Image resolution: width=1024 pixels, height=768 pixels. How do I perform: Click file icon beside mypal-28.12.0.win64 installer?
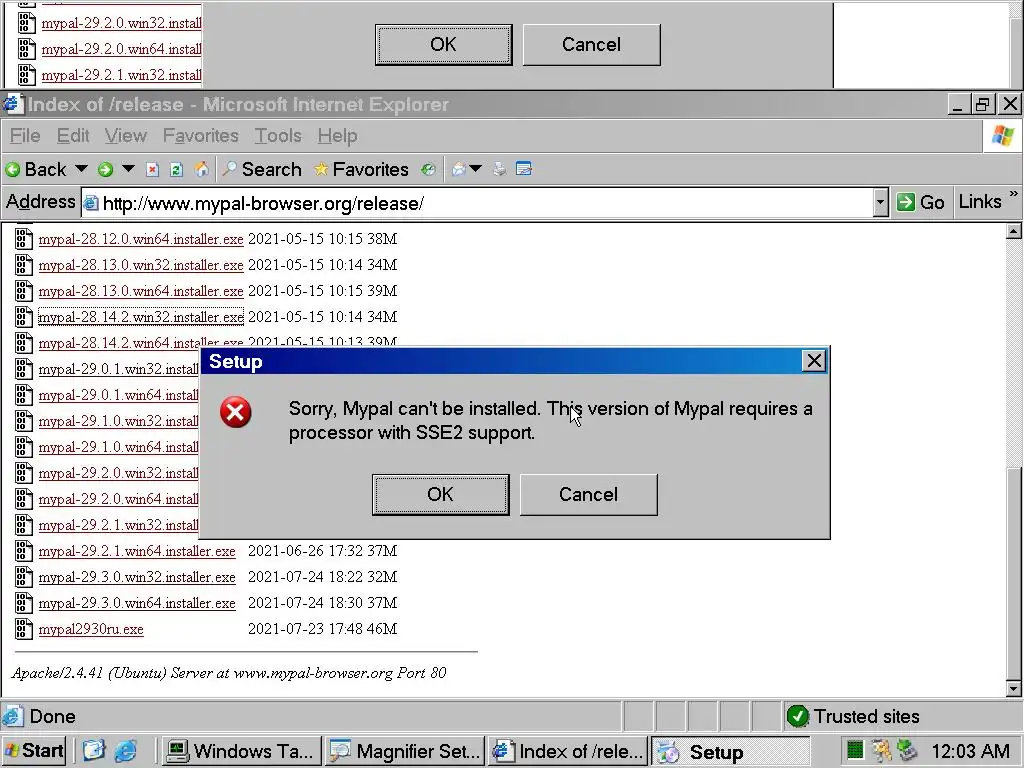[24, 239]
